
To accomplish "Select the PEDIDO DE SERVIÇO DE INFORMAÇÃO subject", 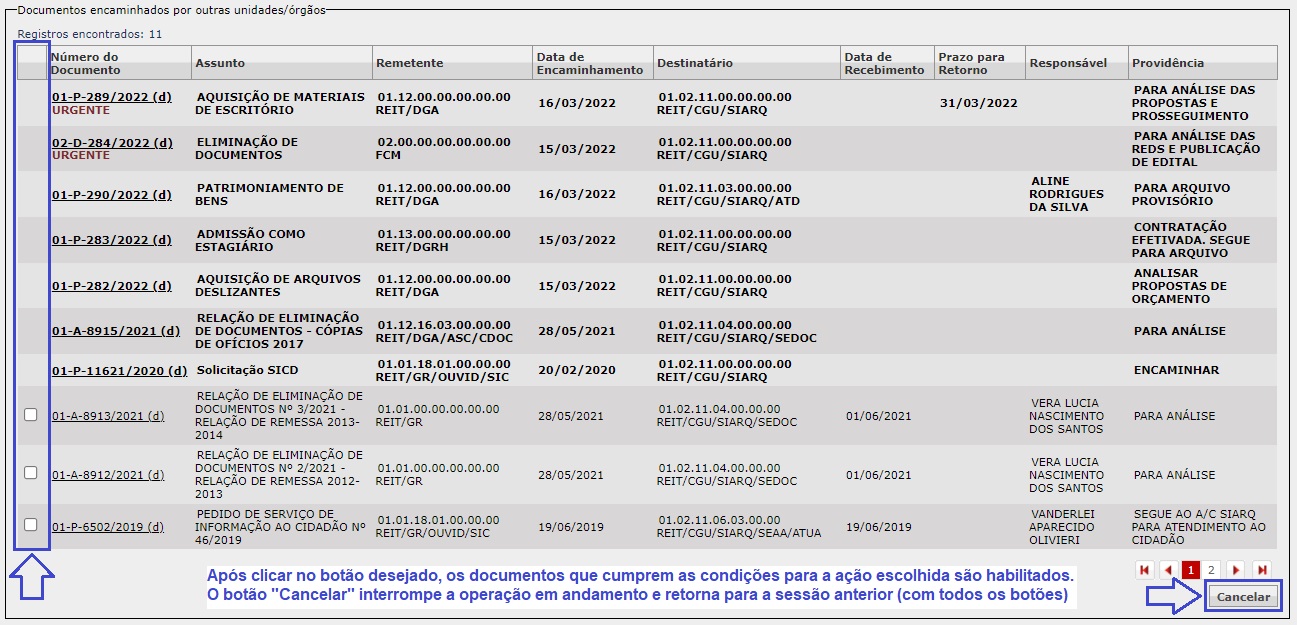I will click(281, 526).
